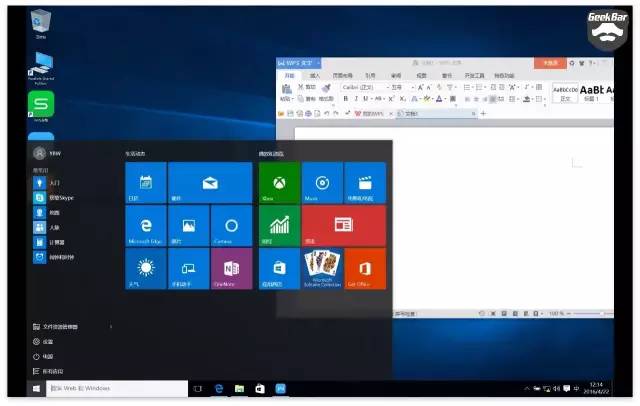Click the Windows Start button on taskbar

click(36, 388)
